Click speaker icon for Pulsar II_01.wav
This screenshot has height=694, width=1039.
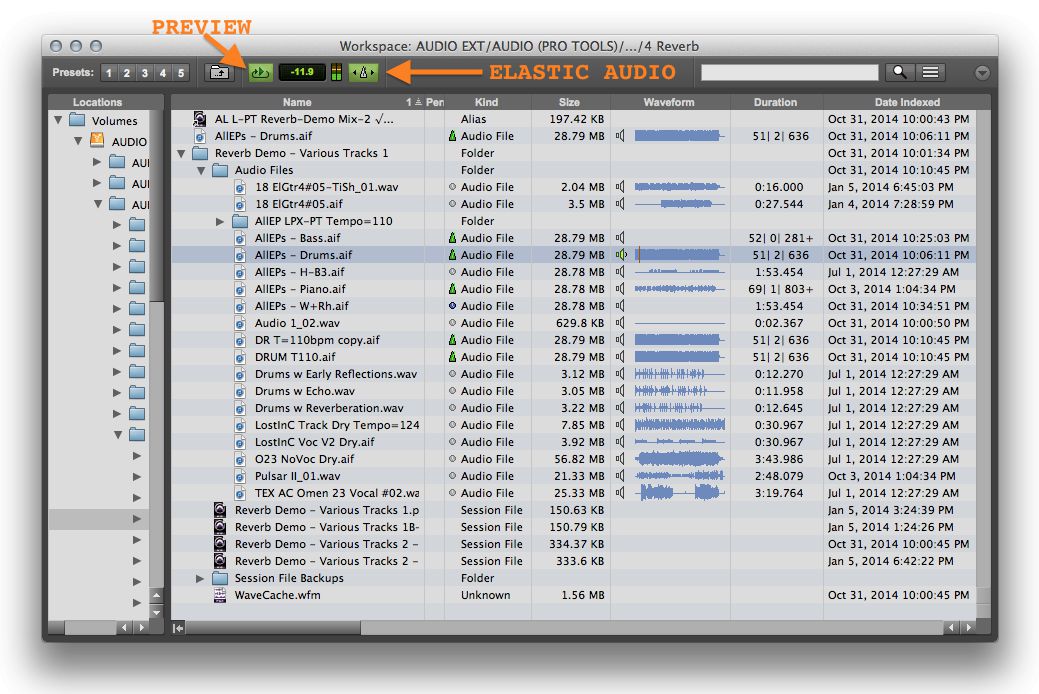[621, 476]
